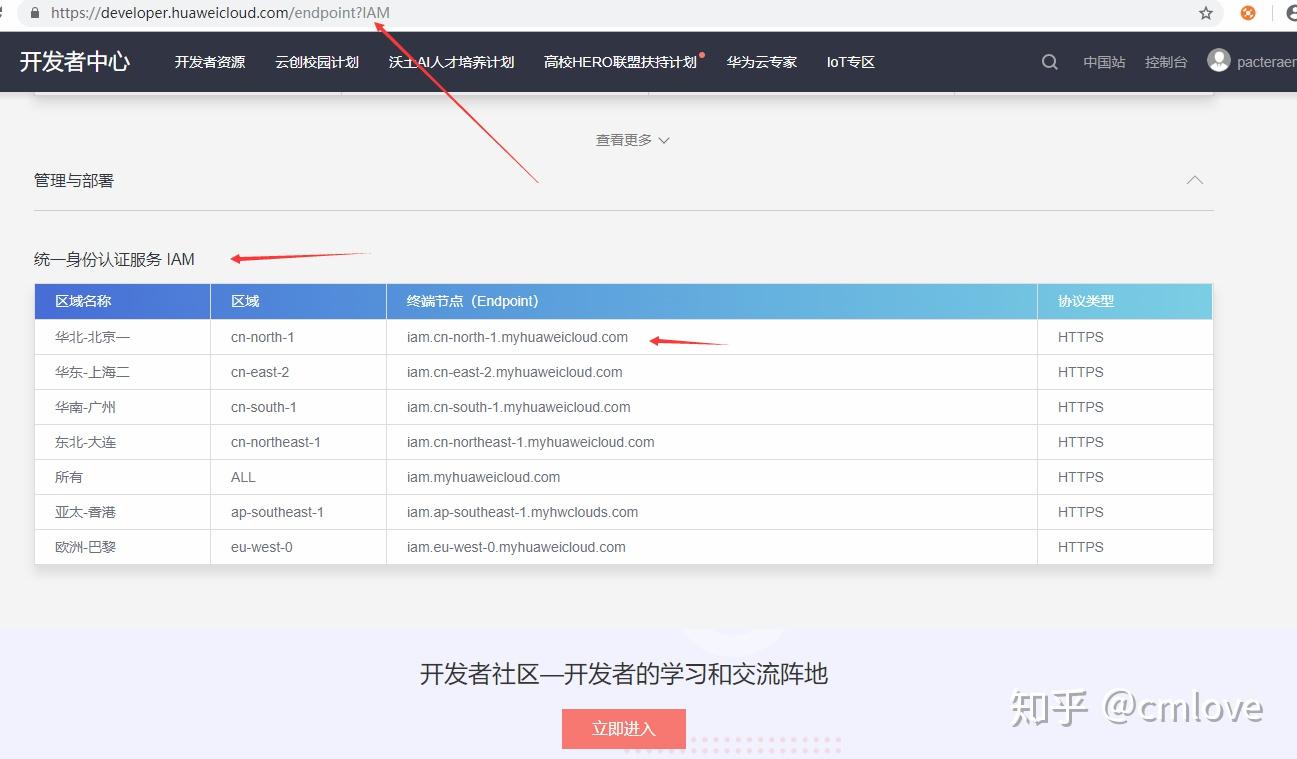Open IoT专区 menu item
This screenshot has width=1297, height=759.
click(850, 62)
